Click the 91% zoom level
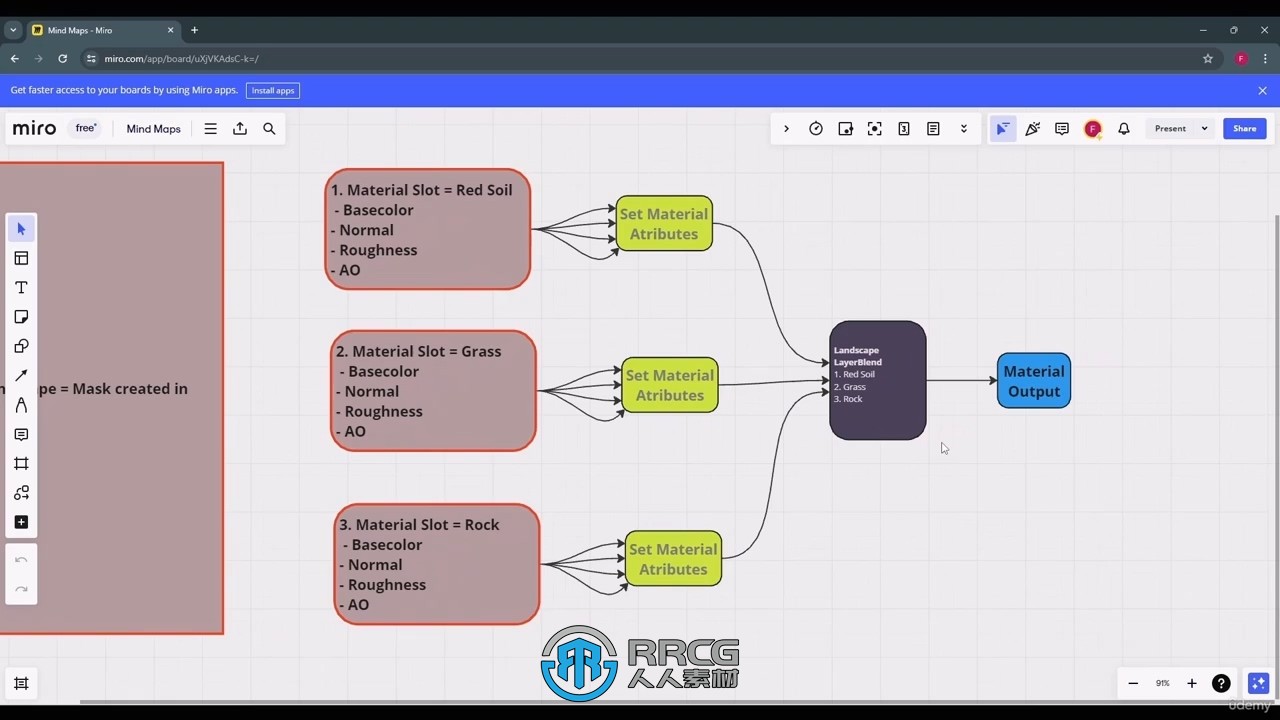1280x720 pixels. 1163,683
